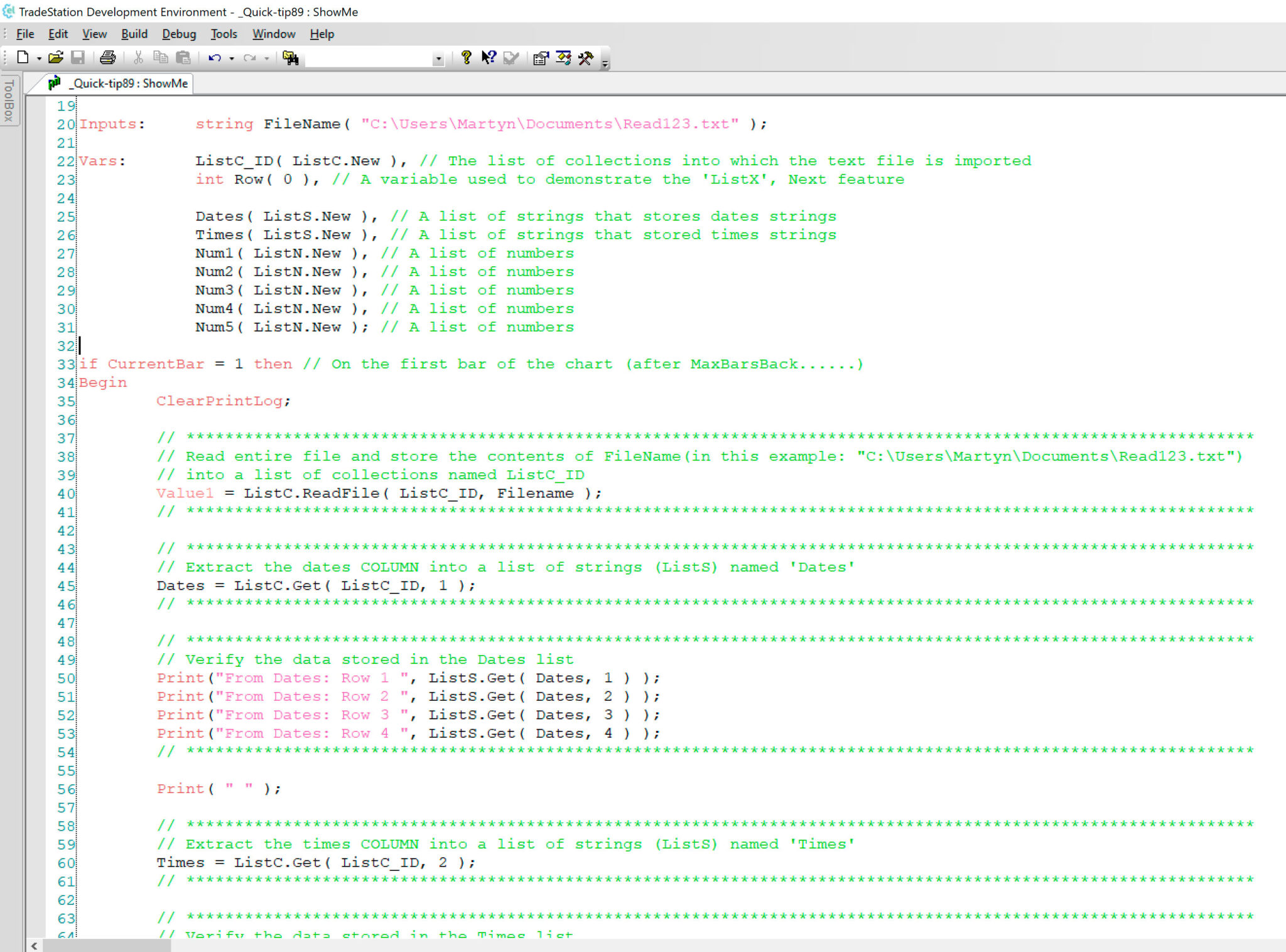Expand the search combo box dropdown
Image resolution: width=1286 pixels, height=952 pixels.
point(438,58)
